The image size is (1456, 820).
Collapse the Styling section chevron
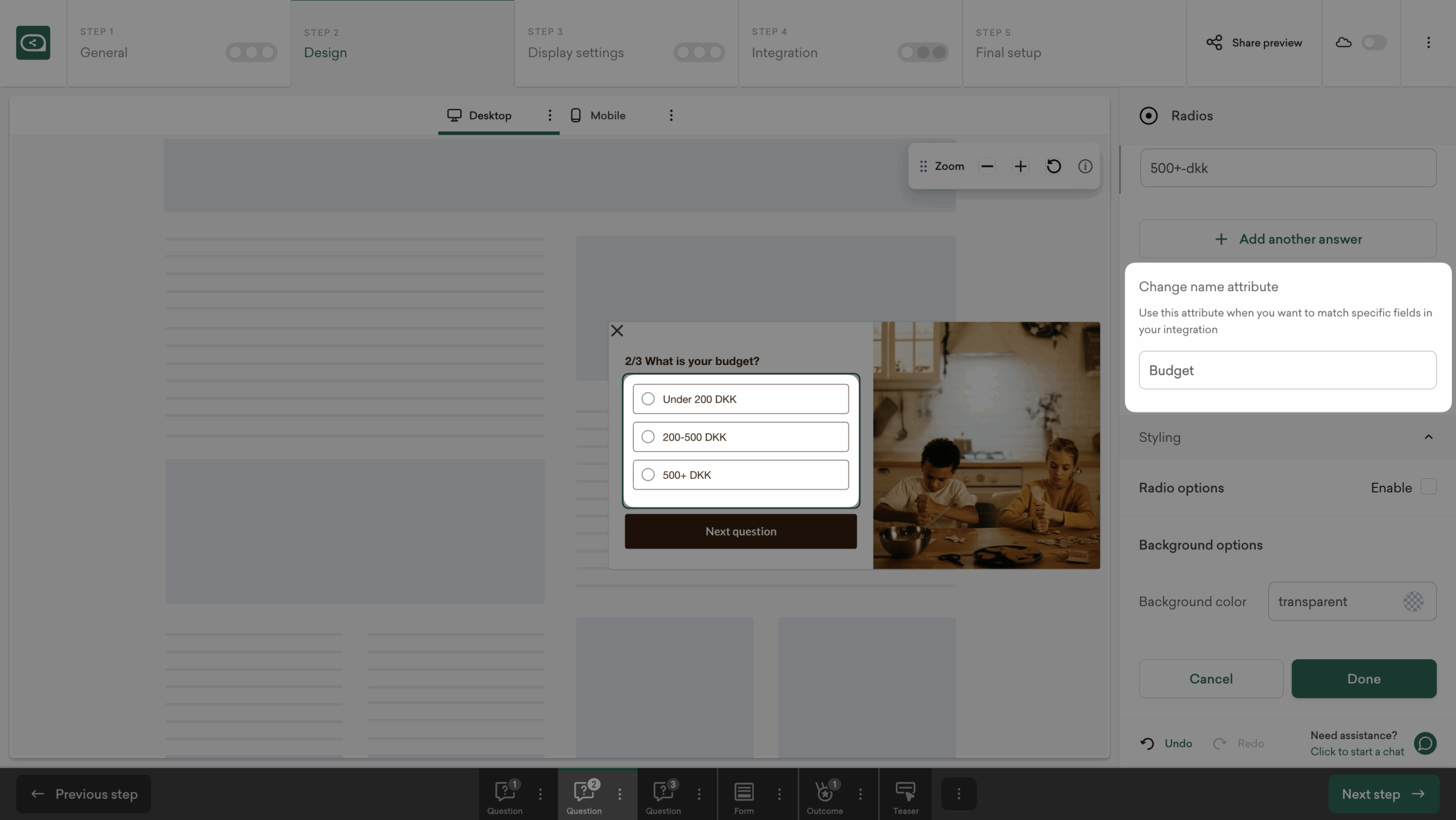tap(1428, 437)
